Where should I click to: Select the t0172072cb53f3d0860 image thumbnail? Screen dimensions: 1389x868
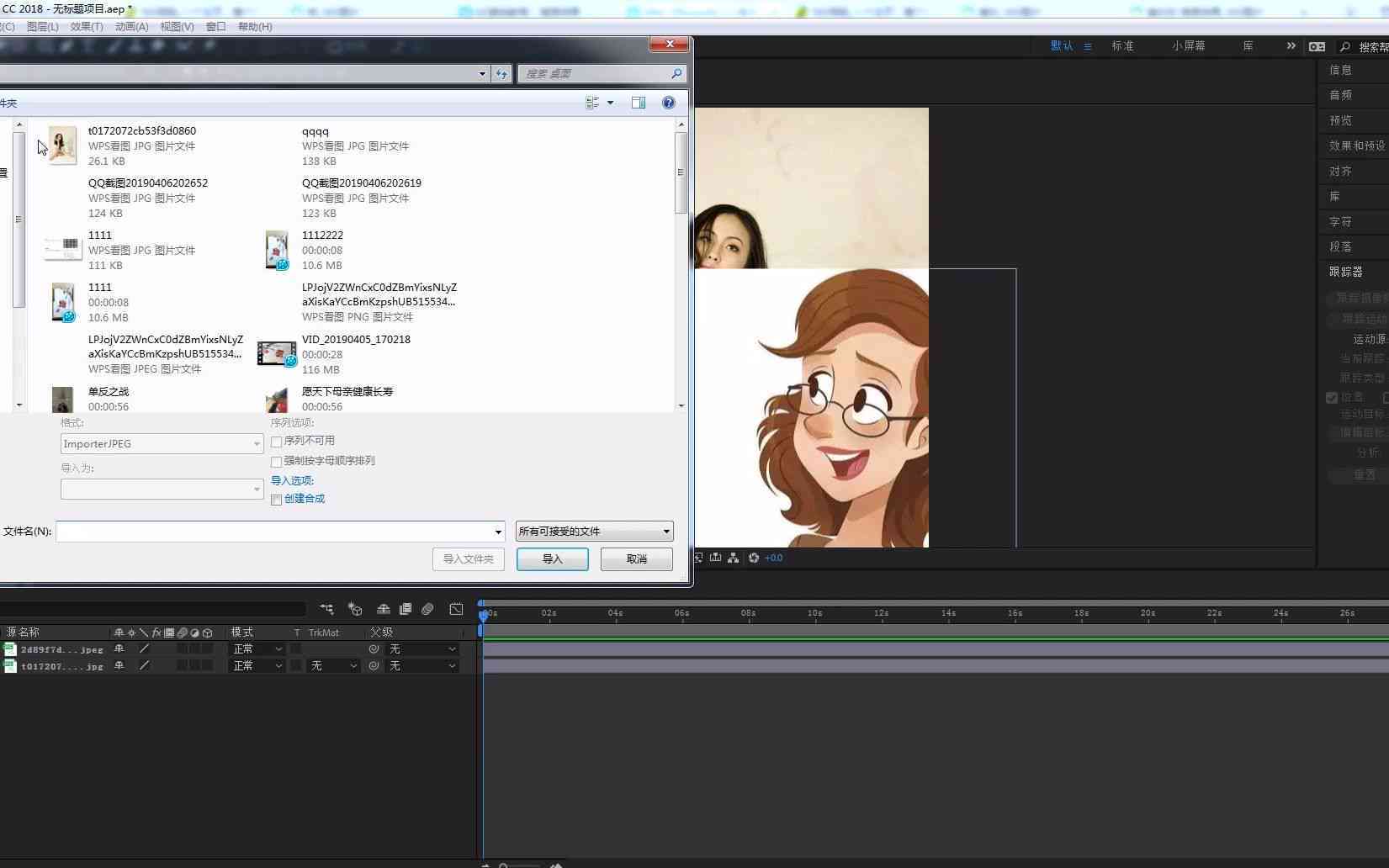(62, 146)
